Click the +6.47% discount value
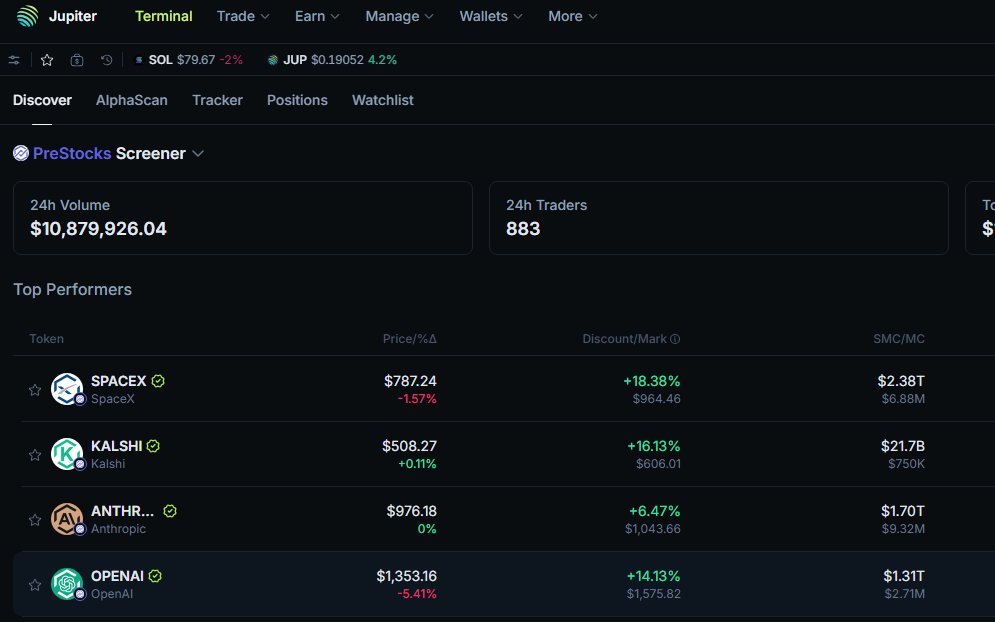 (x=654, y=511)
